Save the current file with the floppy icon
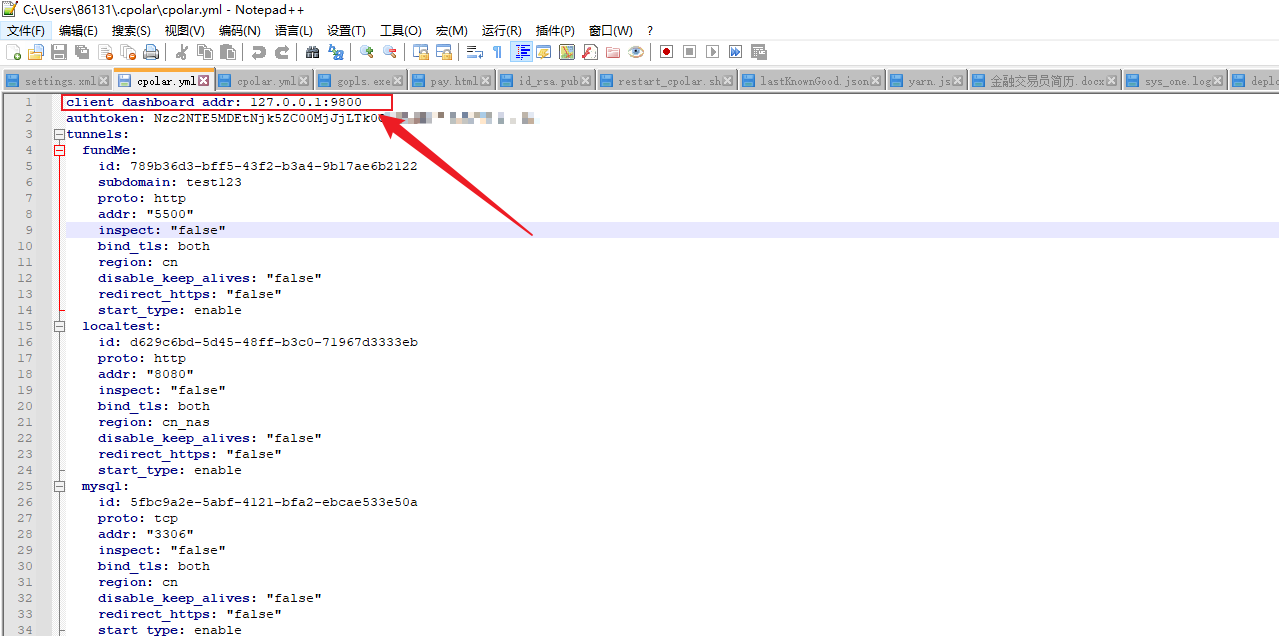The image size is (1279, 636). 59,52
